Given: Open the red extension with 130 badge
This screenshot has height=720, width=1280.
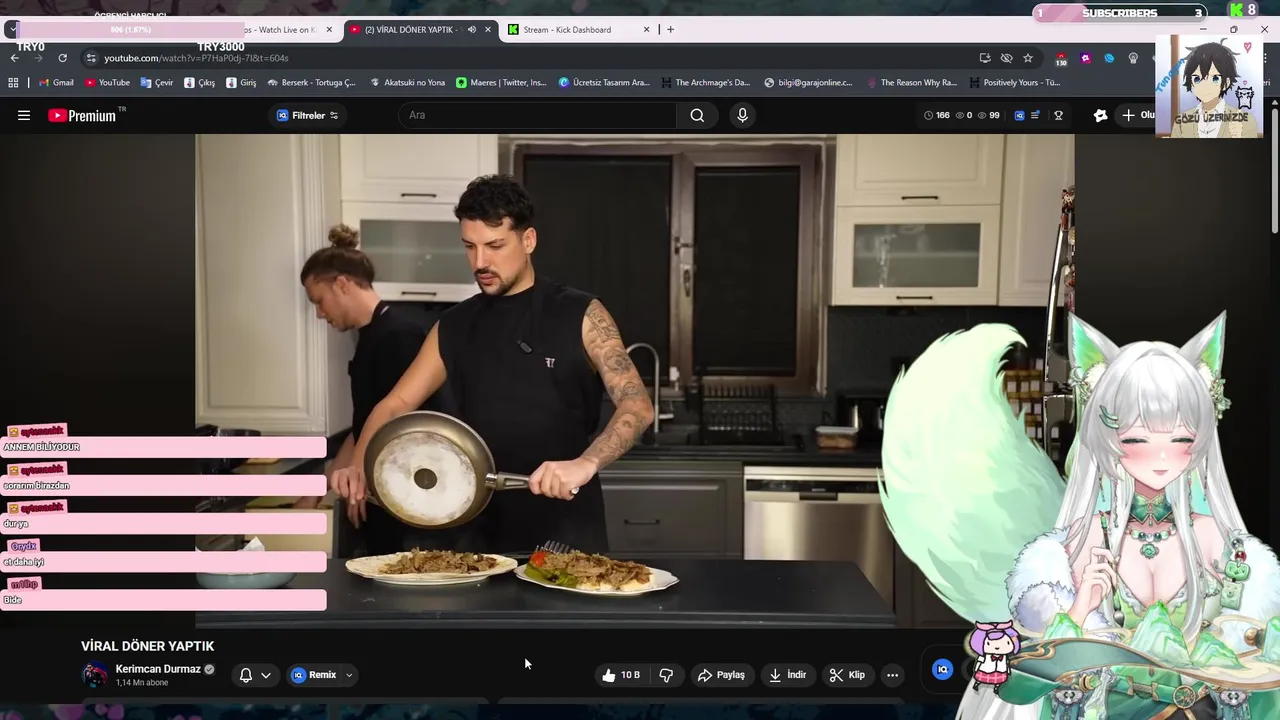Looking at the screenshot, I should (x=1061, y=59).
